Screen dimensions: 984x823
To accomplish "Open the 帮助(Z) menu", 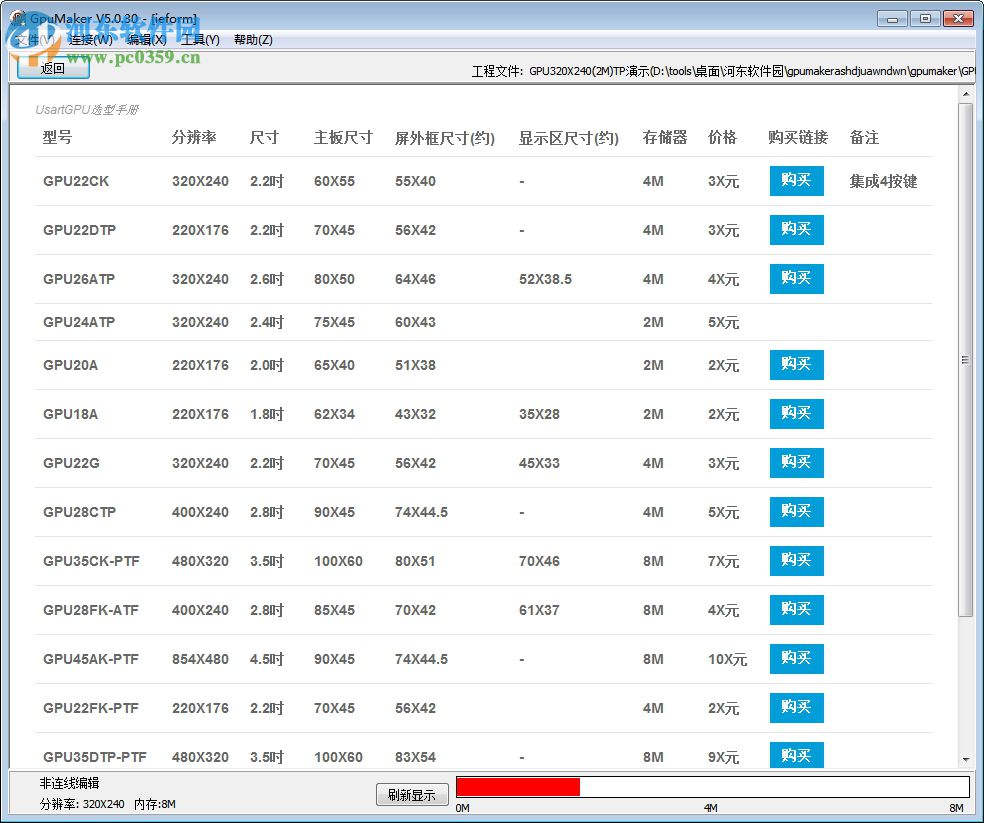I will point(252,39).
